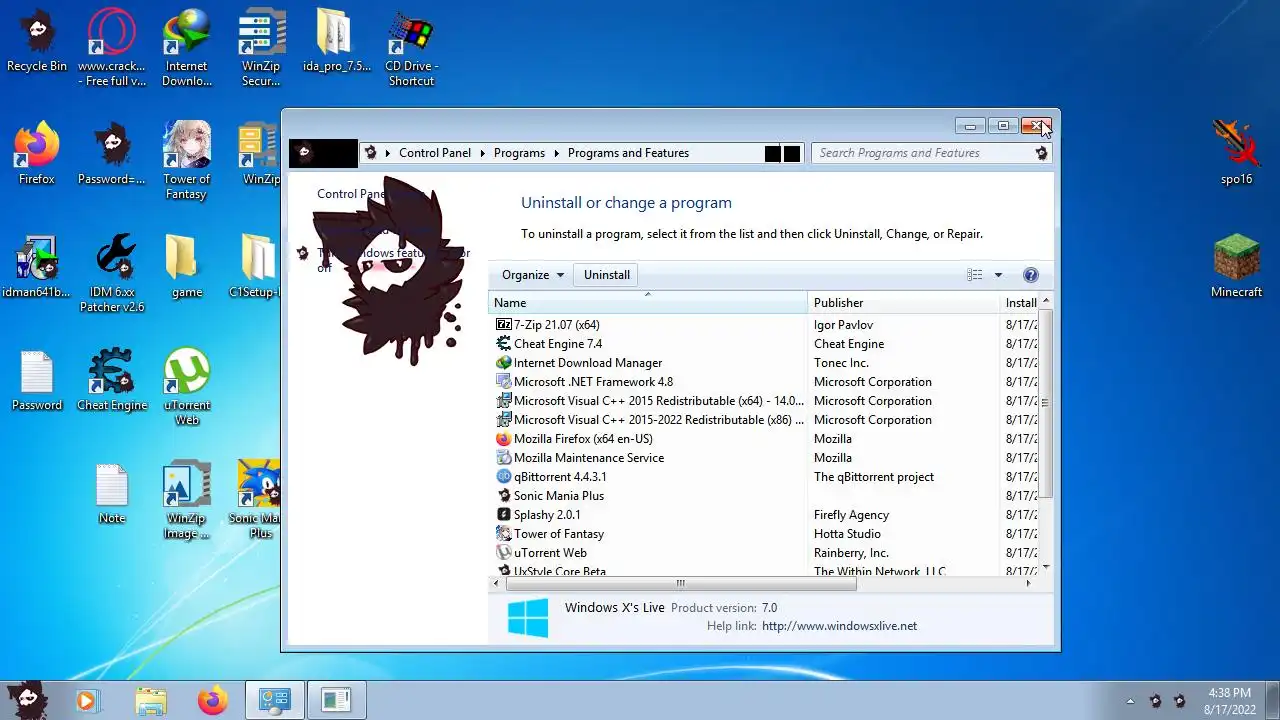This screenshot has width=1280, height=720.
Task: Click the Uninstall button
Action: point(607,275)
